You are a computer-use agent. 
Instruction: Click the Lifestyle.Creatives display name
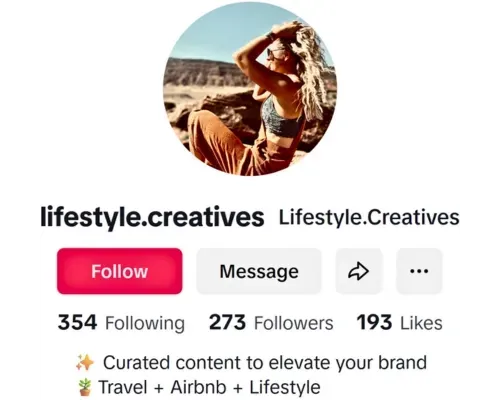(x=369, y=217)
